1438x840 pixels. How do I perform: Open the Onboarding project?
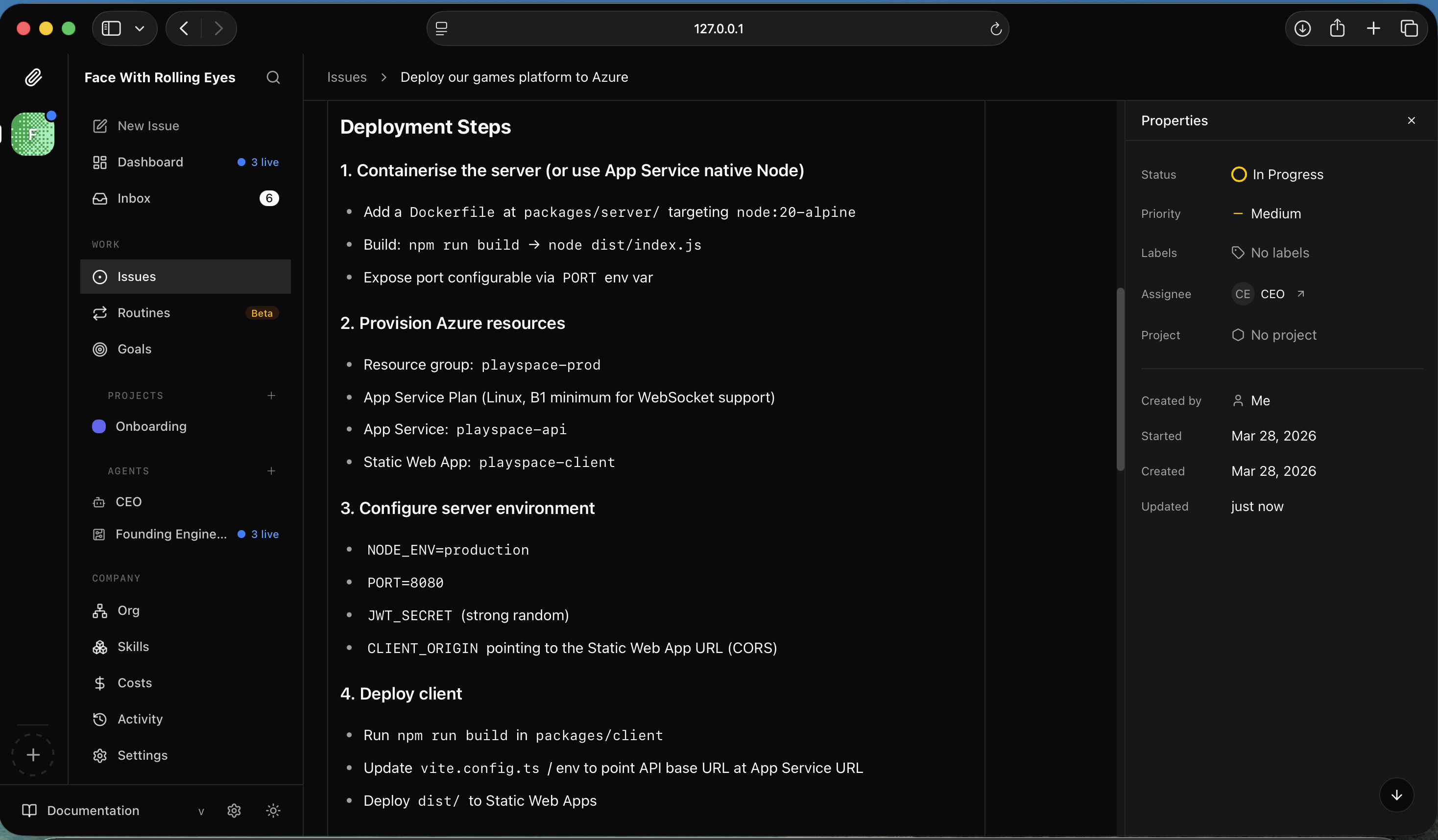coord(151,426)
